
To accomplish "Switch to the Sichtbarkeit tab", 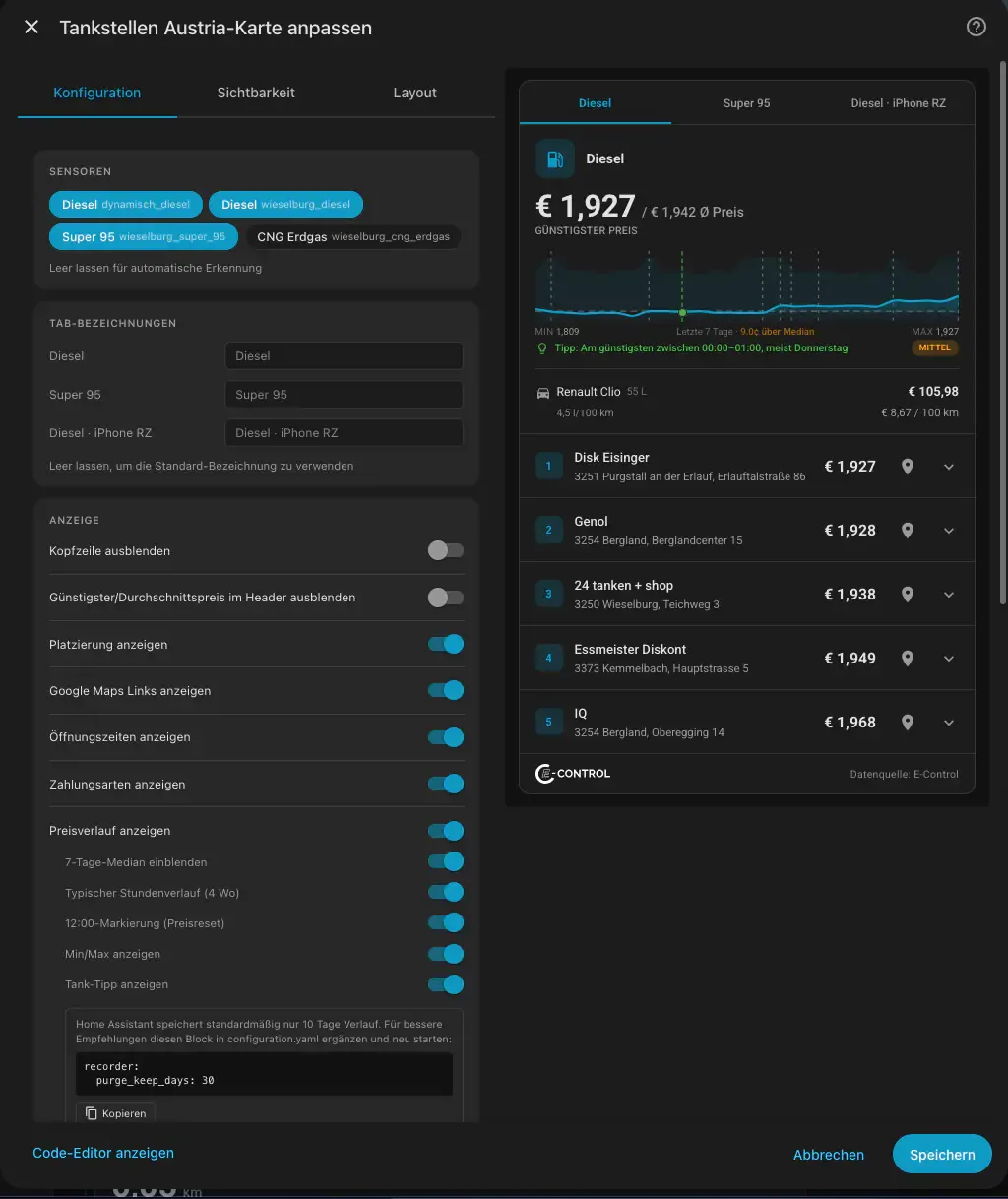I will click(x=256, y=93).
